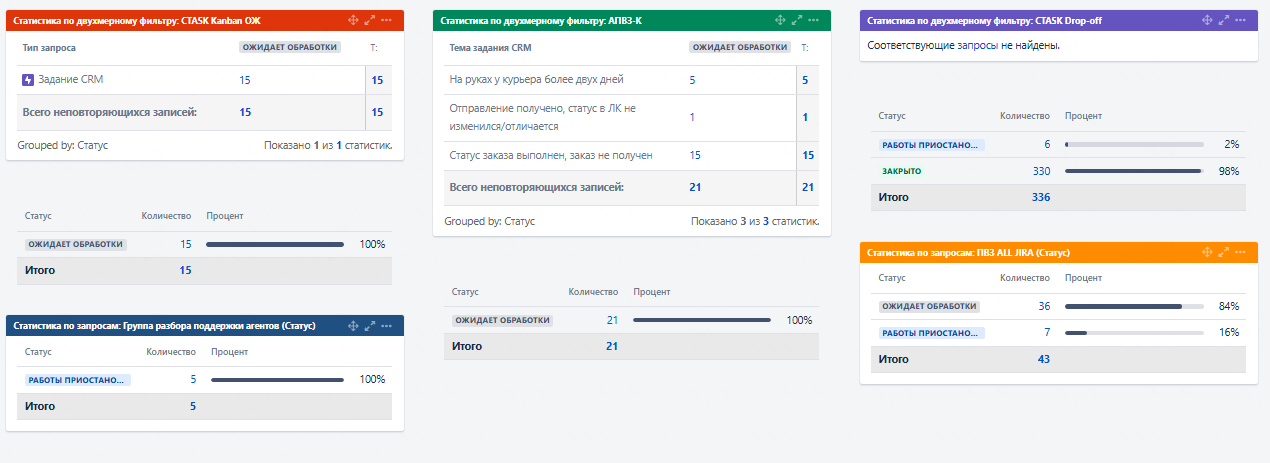Click the ЗАКРЫТО status label

point(901,171)
